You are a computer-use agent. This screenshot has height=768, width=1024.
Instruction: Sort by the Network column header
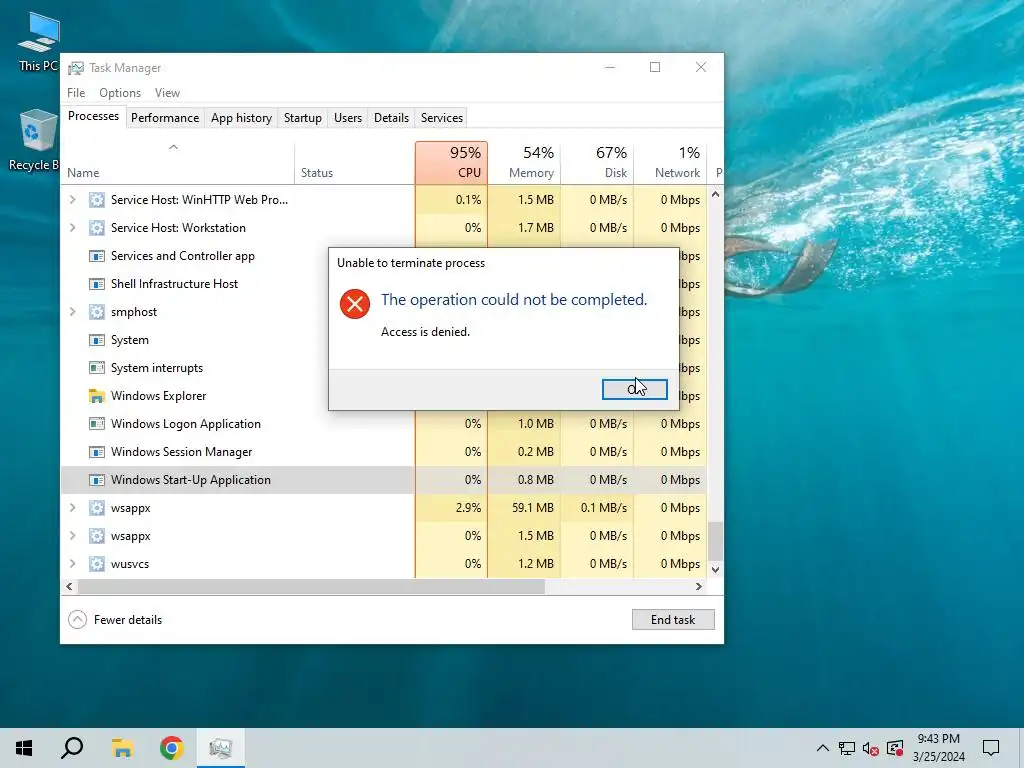[670, 163]
